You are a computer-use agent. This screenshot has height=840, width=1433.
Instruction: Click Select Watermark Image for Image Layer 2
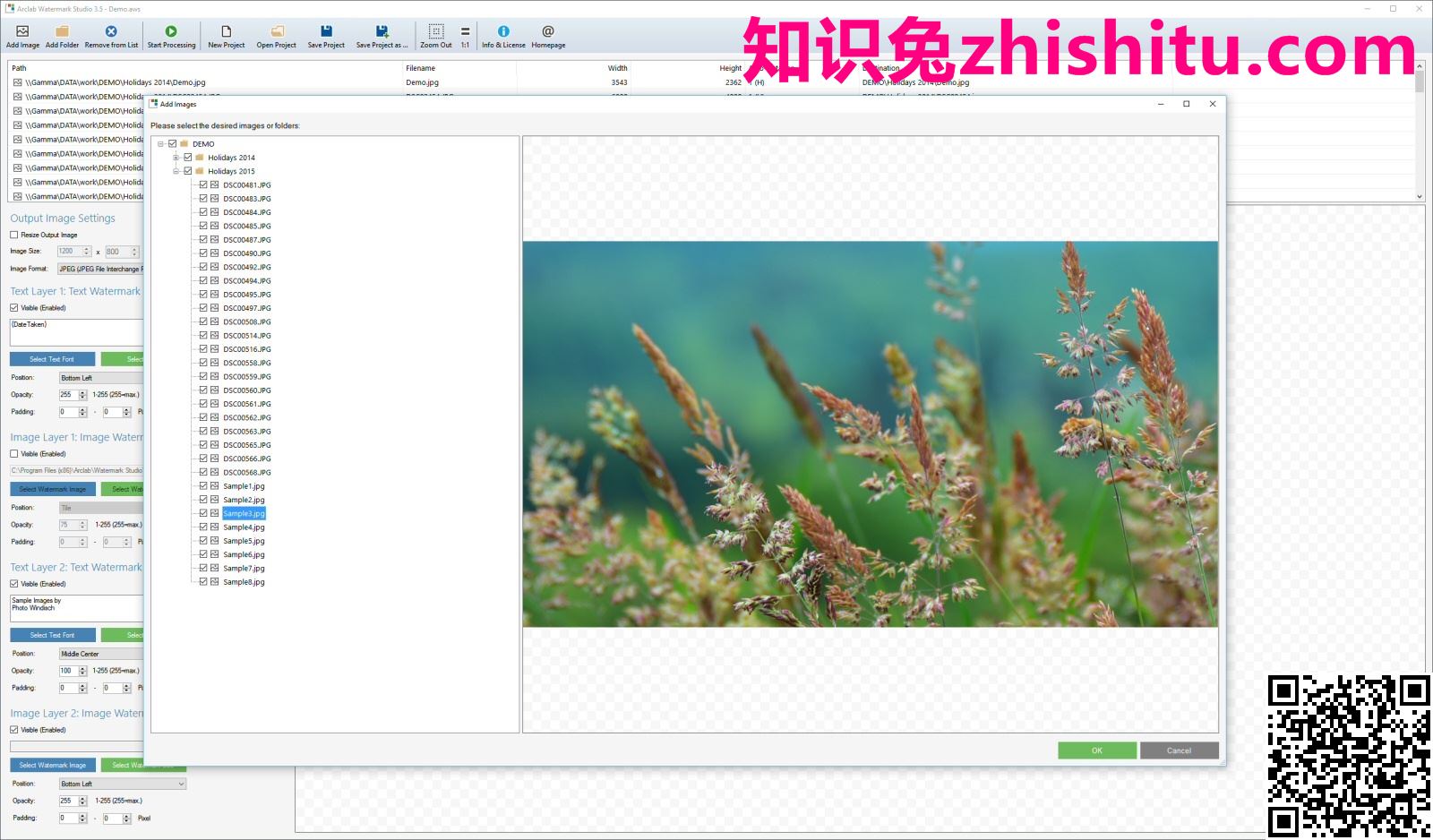52,765
